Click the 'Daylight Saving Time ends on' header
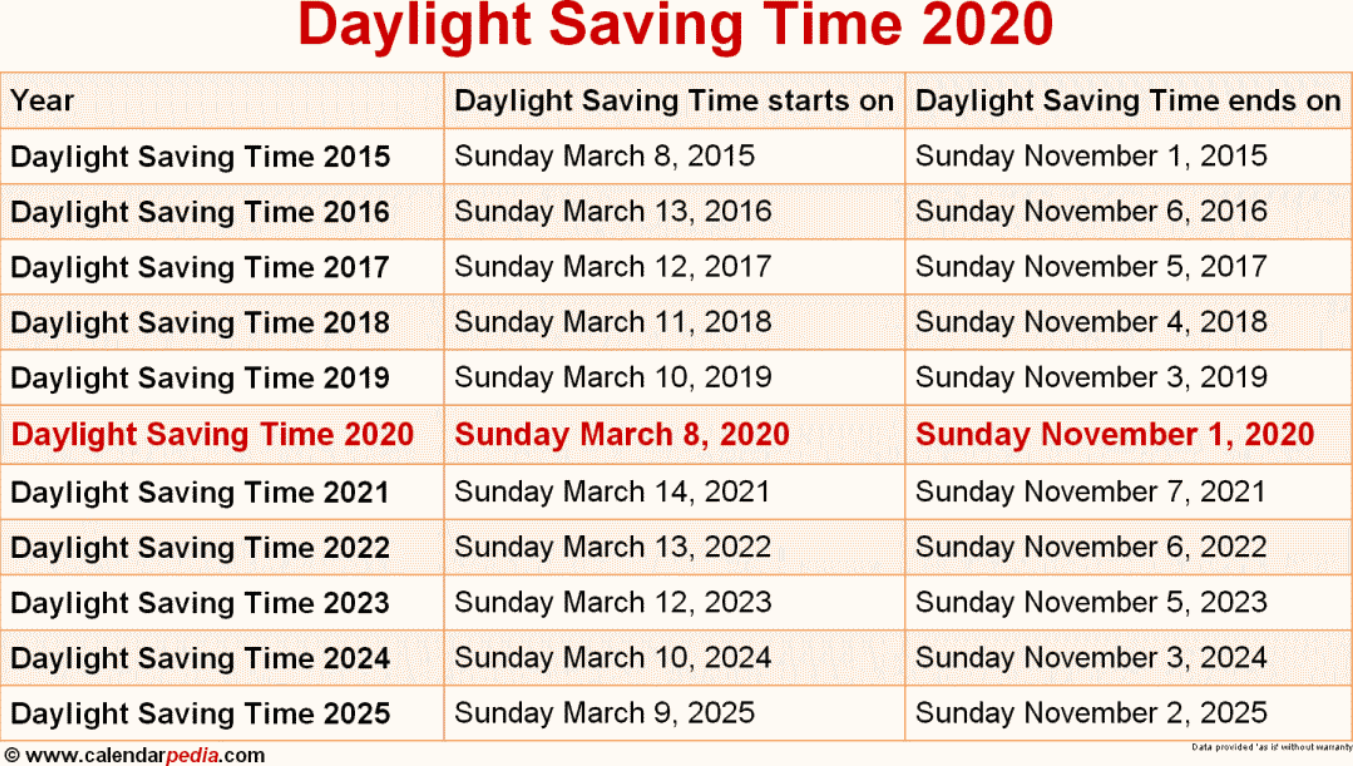 (1127, 101)
